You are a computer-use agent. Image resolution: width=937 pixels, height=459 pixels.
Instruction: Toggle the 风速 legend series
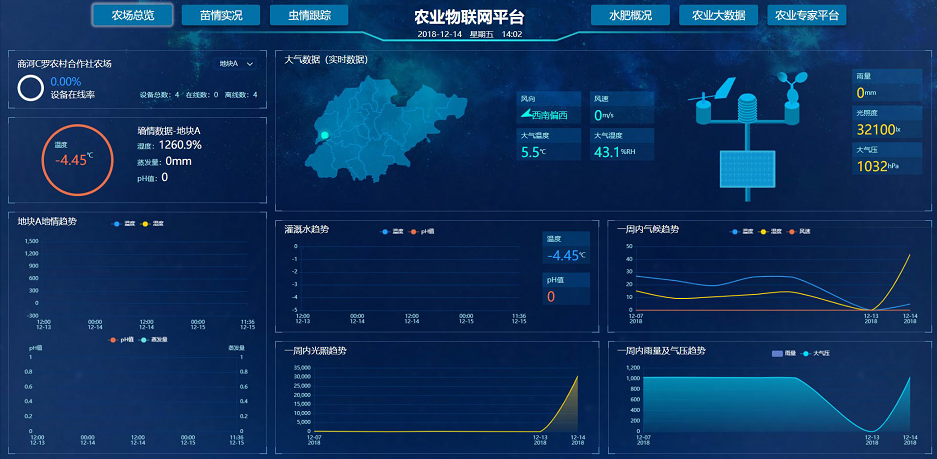[800, 231]
